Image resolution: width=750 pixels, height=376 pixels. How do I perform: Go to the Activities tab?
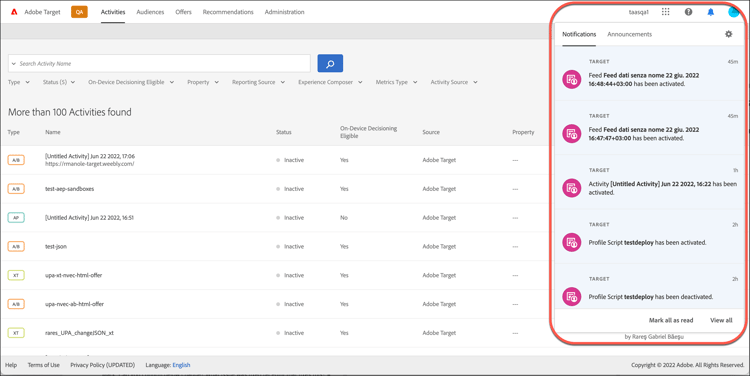point(113,12)
